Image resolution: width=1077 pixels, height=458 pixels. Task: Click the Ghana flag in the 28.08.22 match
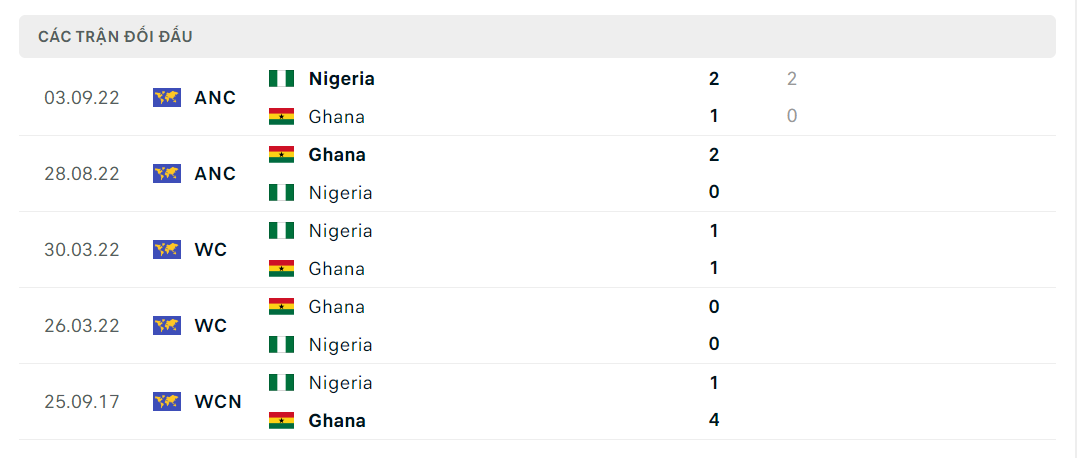(281, 155)
